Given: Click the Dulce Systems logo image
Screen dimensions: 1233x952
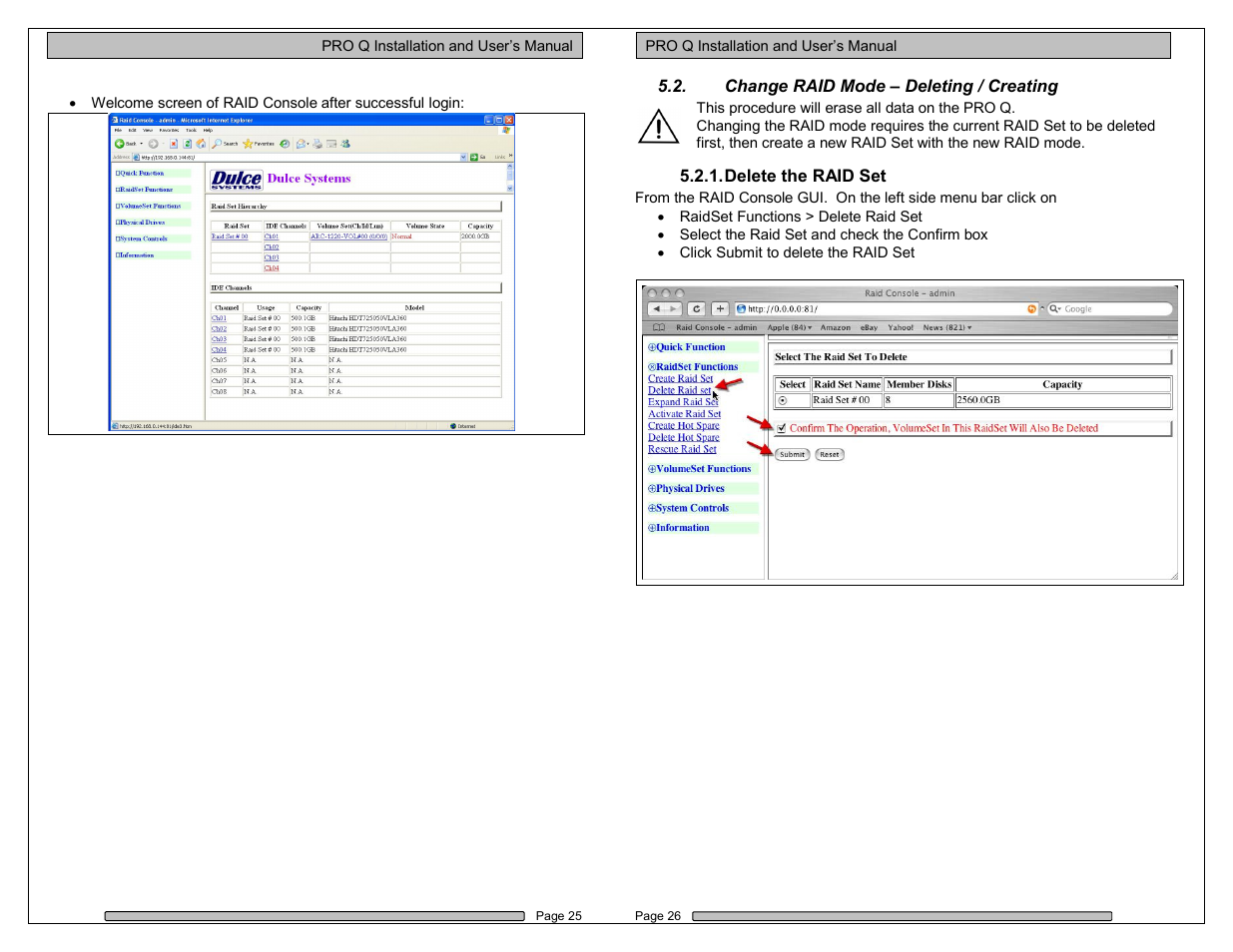Looking at the screenshot, I should coord(237,179).
